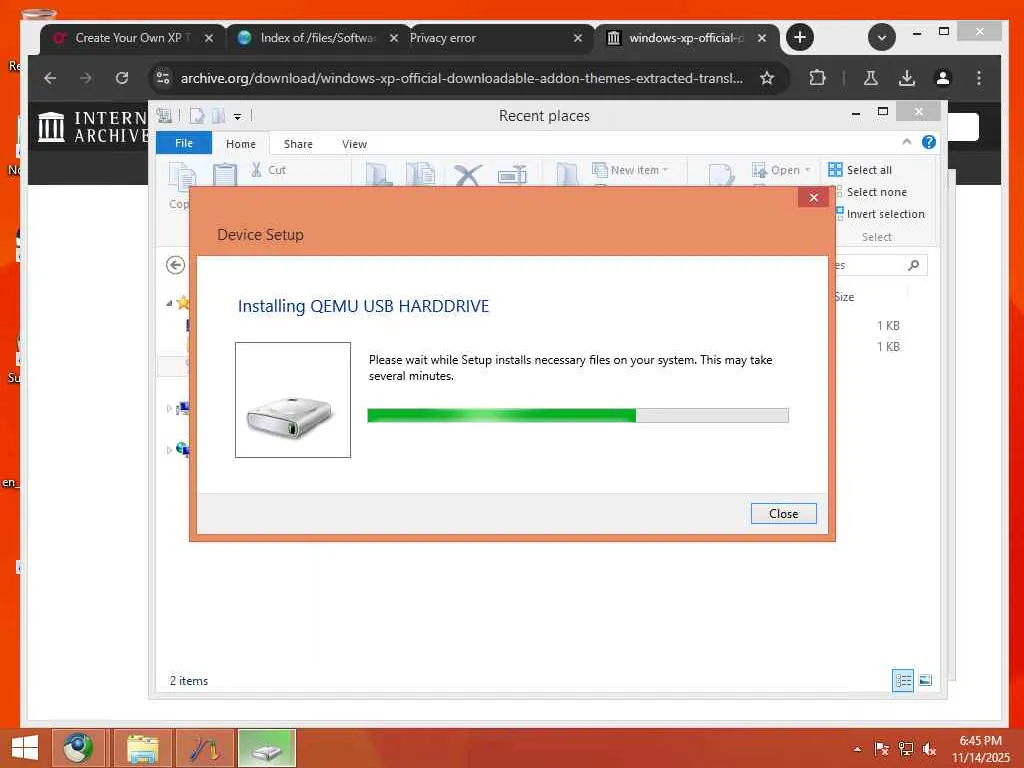Switch to Details view icon
This screenshot has width=1024, height=768.
(x=903, y=680)
